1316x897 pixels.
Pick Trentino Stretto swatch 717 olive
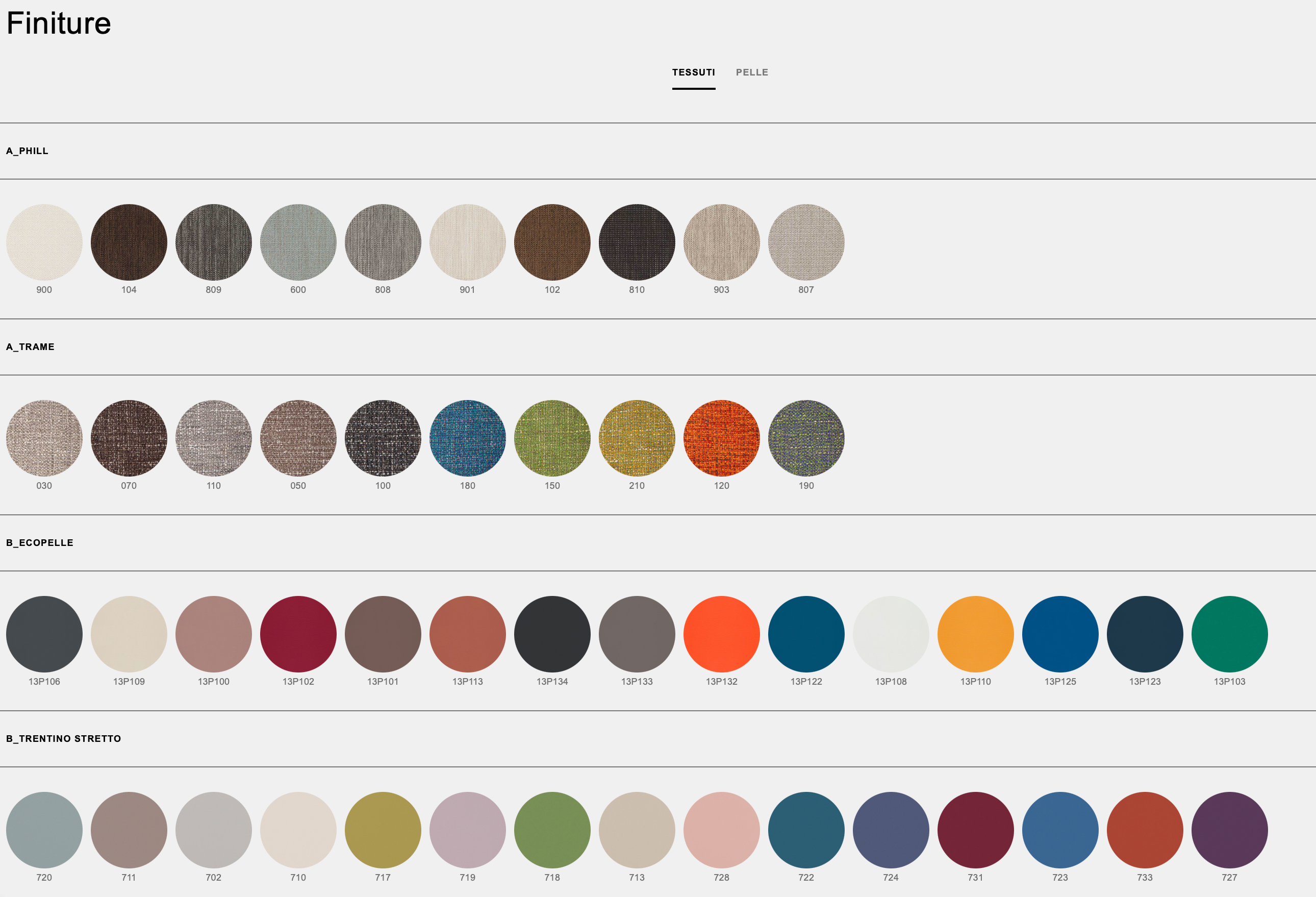click(383, 830)
